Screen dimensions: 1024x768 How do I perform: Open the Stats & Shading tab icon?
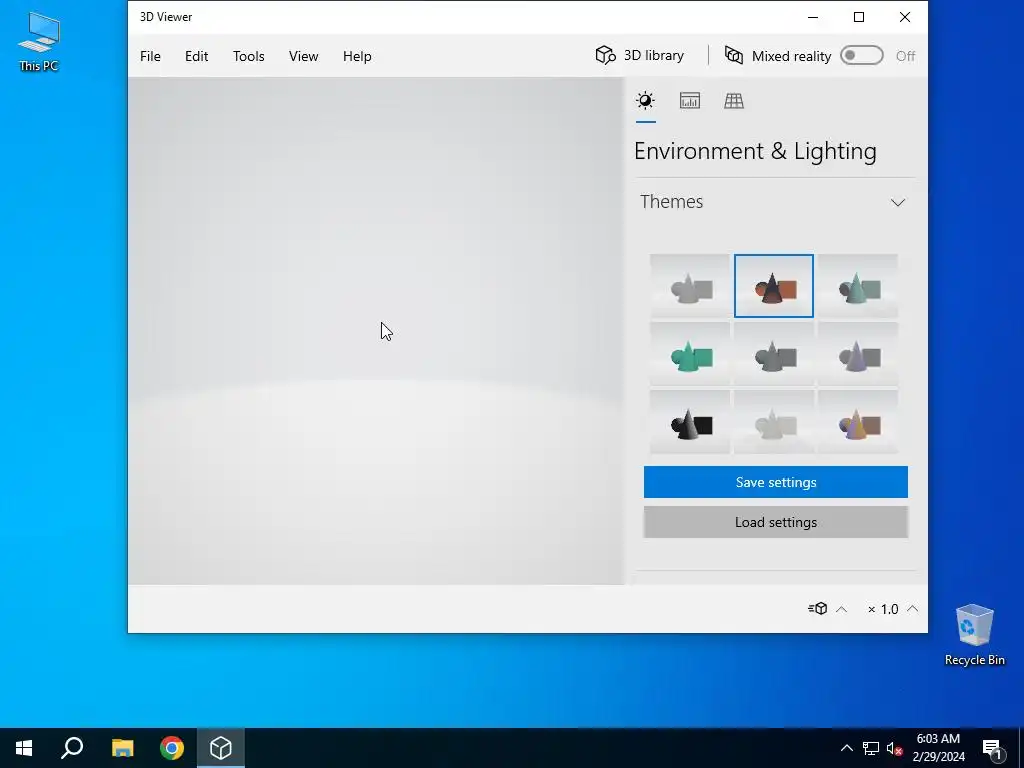click(x=690, y=101)
